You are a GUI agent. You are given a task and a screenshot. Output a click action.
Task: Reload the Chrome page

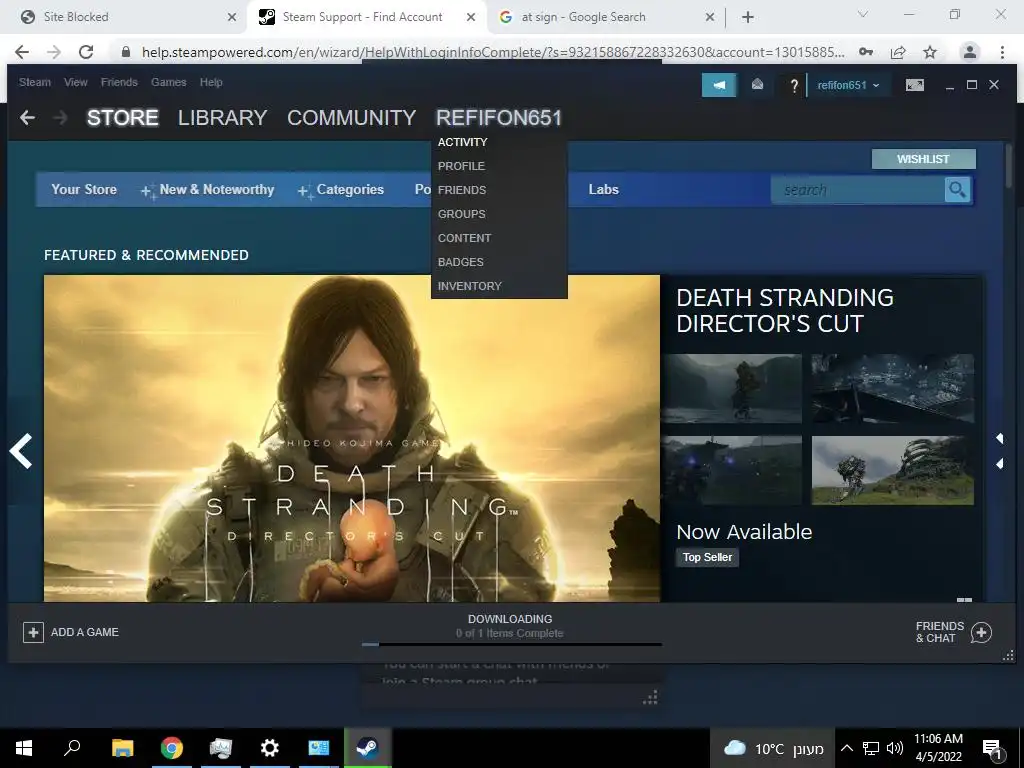(86, 52)
